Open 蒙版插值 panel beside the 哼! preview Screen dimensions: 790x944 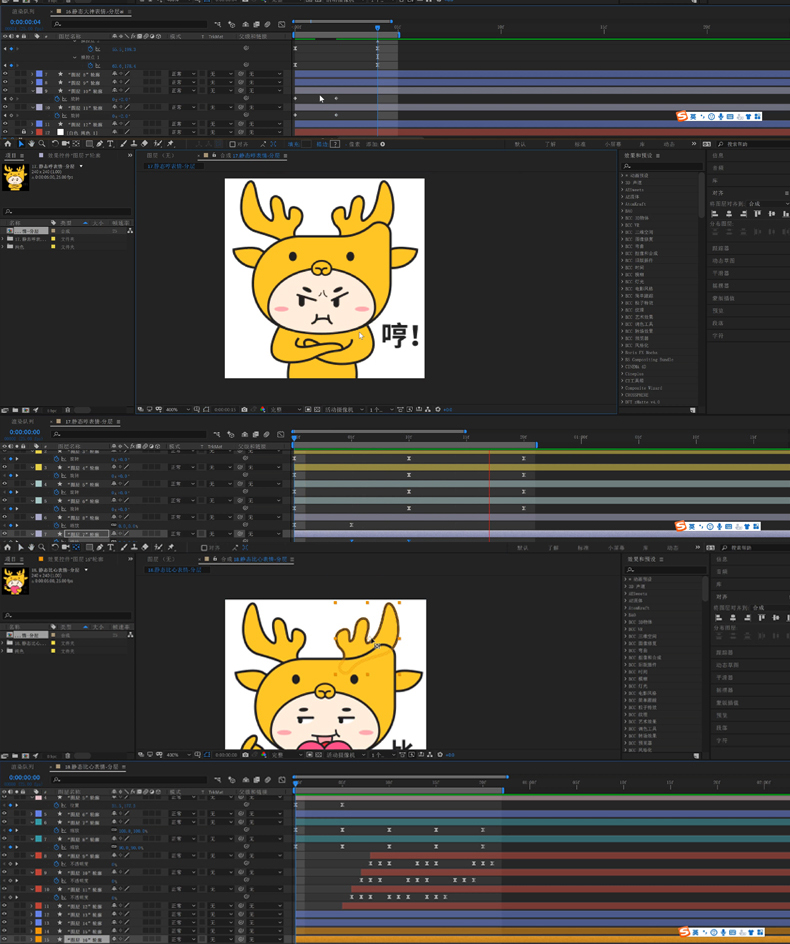724,298
